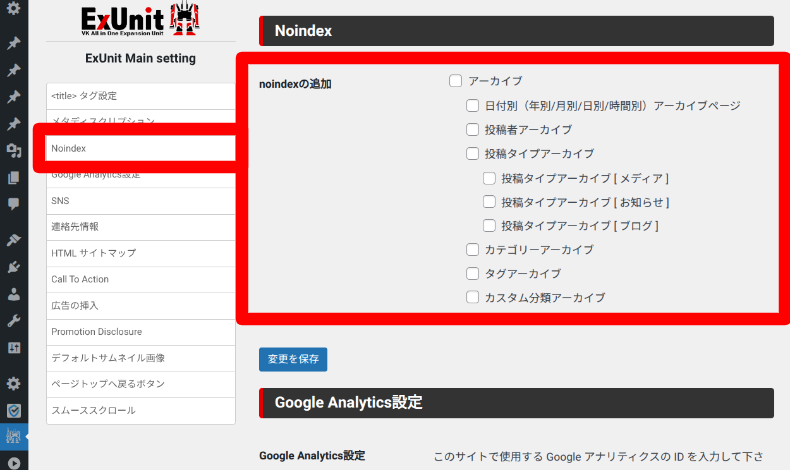This screenshot has height=470, width=790.
Task: Open the ページトップへ戻るボタン menu item
Action: pos(141,384)
